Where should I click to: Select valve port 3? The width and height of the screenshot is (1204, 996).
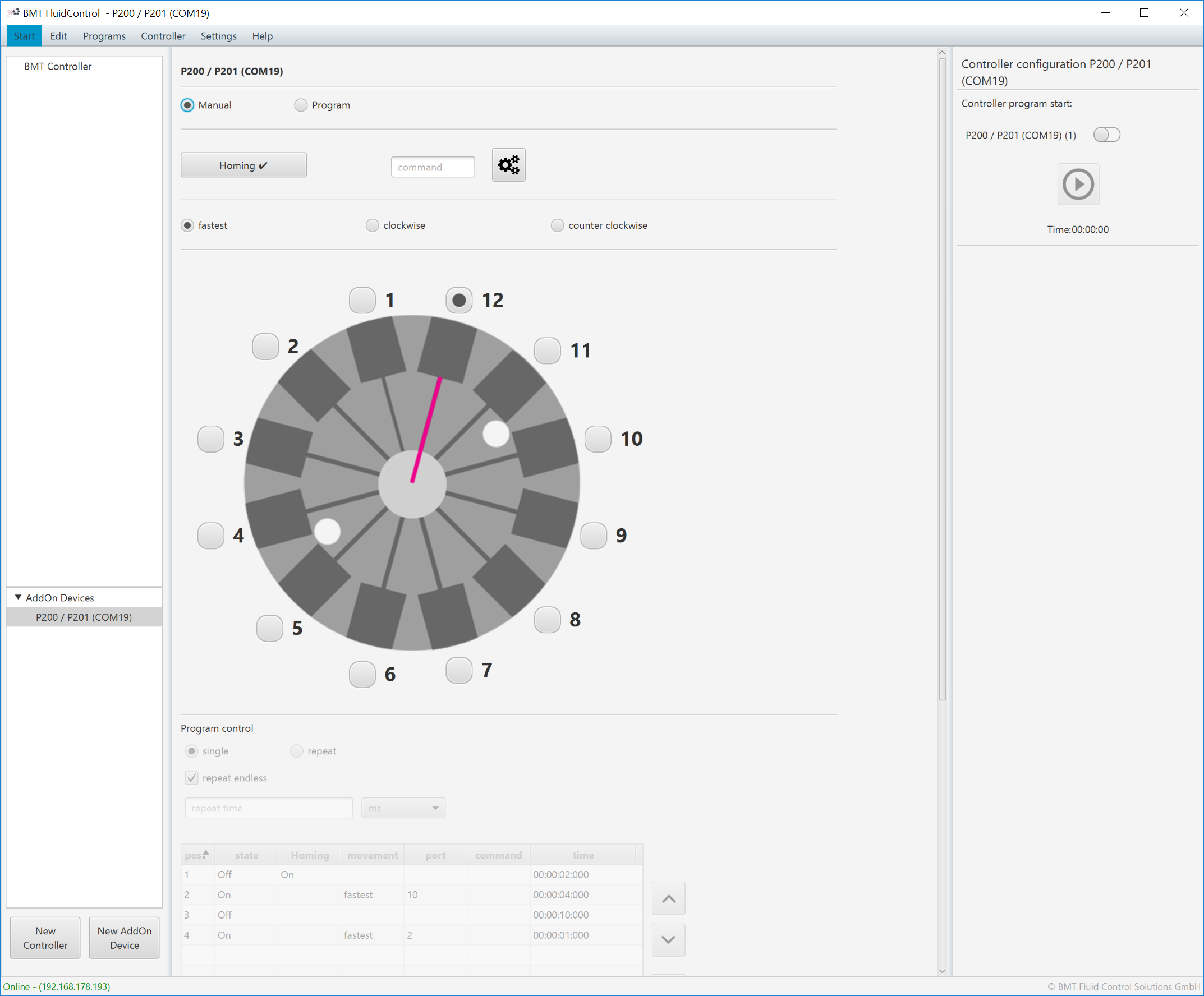click(211, 439)
